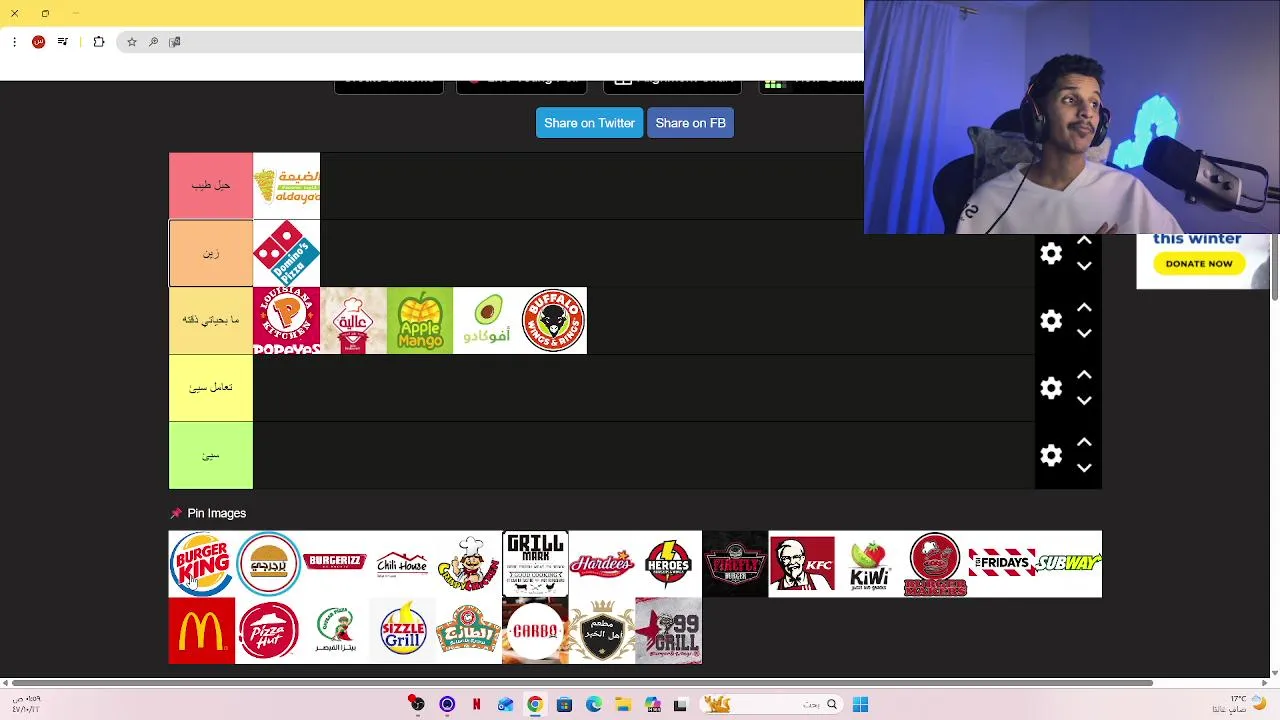Viewport: 1280px width, 720px height.
Task: Move the green tier row down
Action: click(1084, 468)
